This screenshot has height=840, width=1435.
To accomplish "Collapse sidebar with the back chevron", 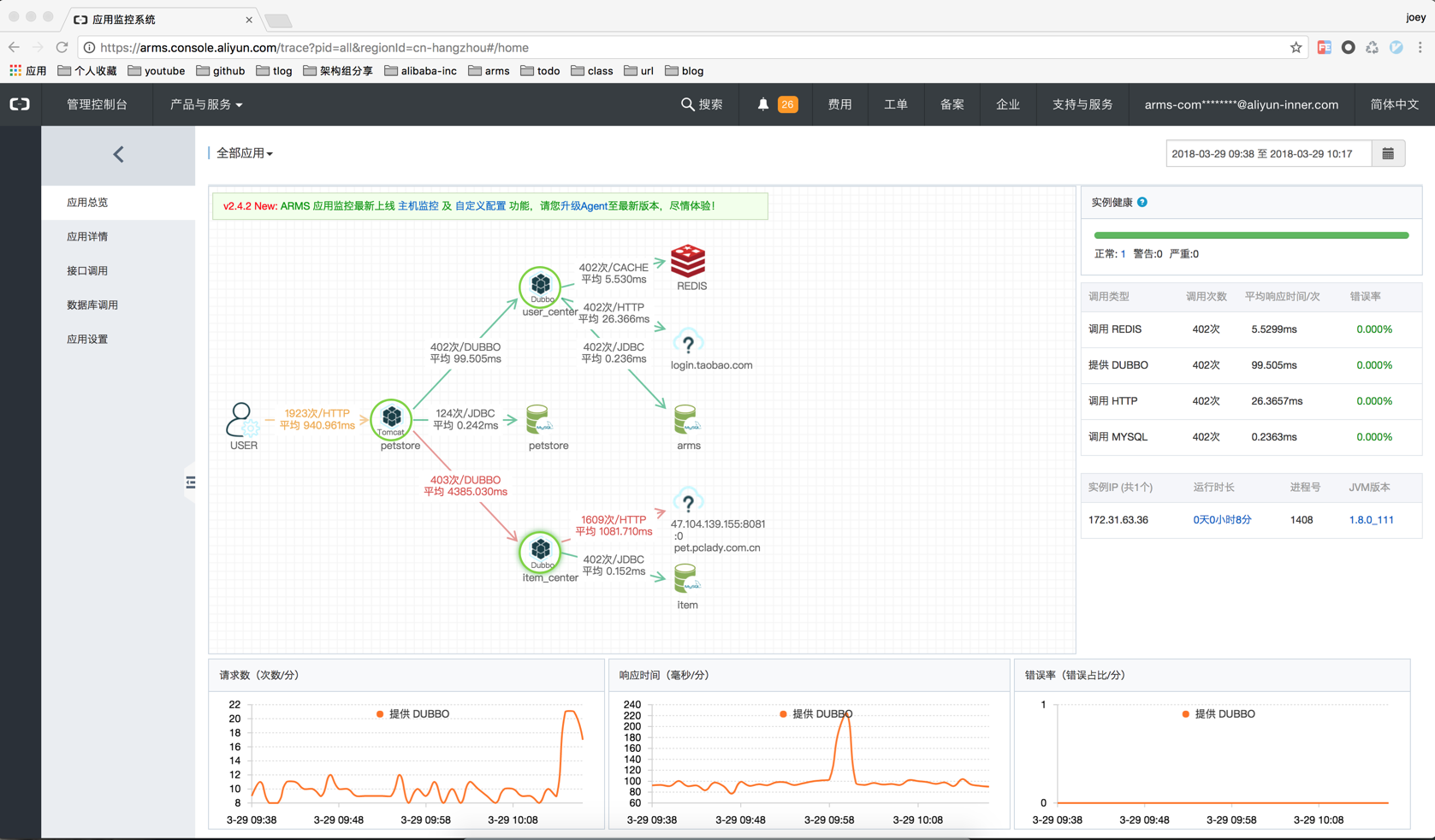I will coord(118,155).
